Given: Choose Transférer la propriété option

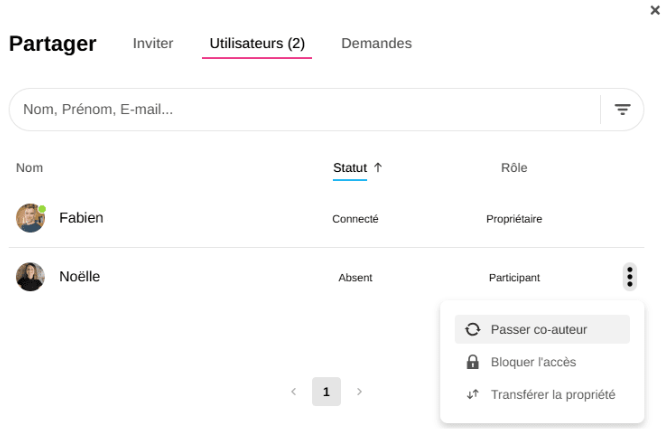Looking at the screenshot, I should 552,395.
